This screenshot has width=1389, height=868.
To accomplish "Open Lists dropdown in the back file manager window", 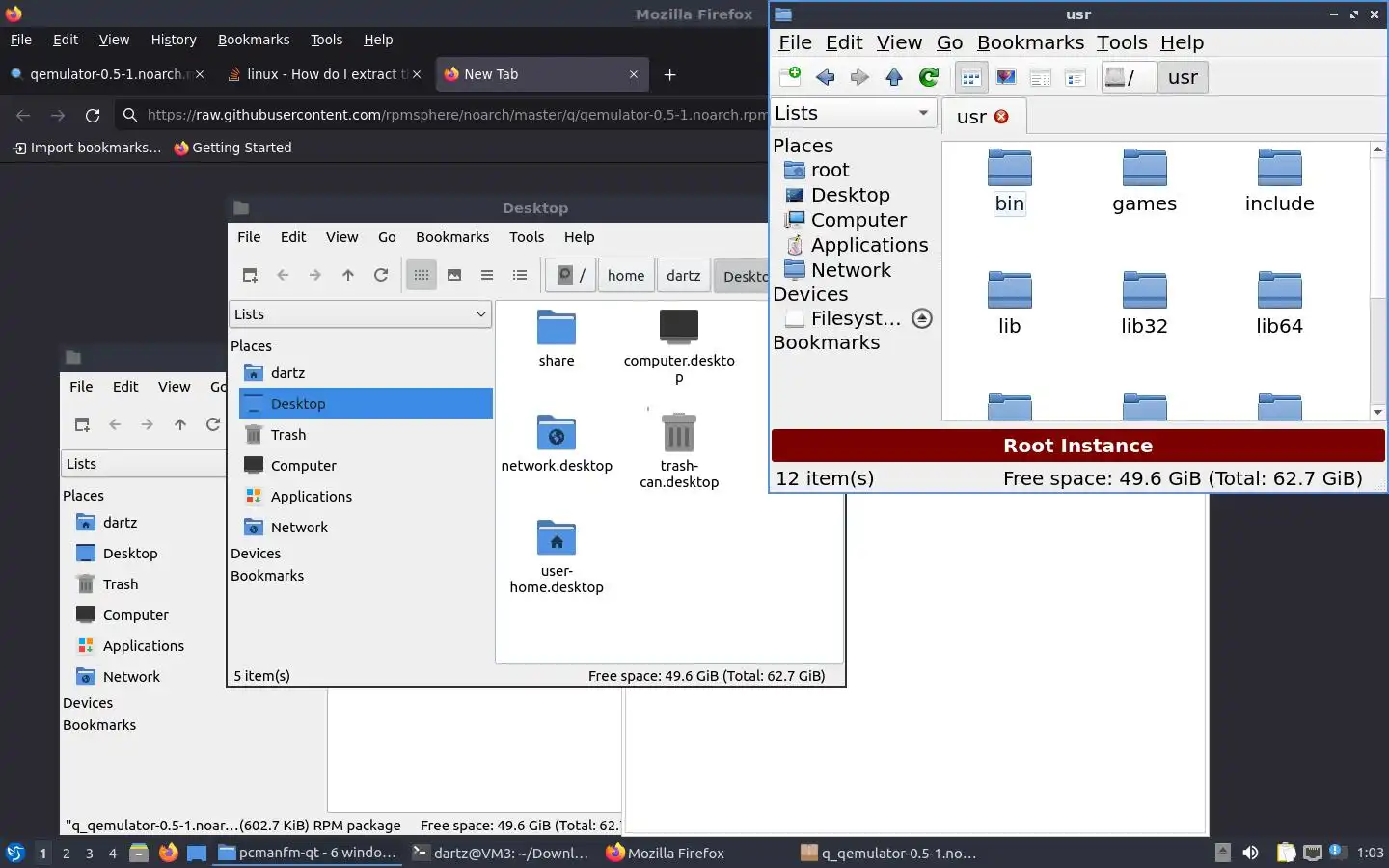I will (x=143, y=464).
